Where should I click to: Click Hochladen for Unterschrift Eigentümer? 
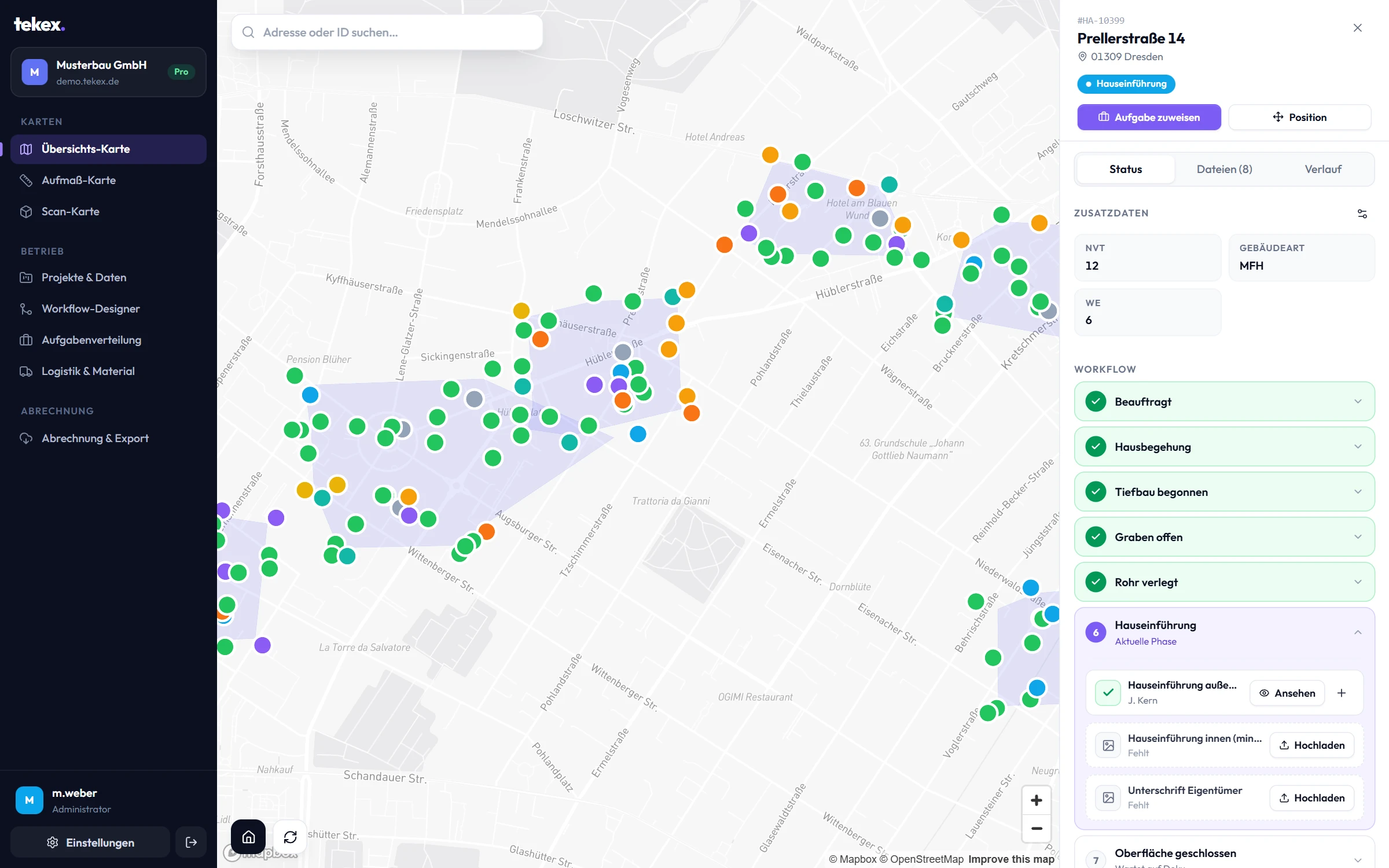tap(1311, 797)
